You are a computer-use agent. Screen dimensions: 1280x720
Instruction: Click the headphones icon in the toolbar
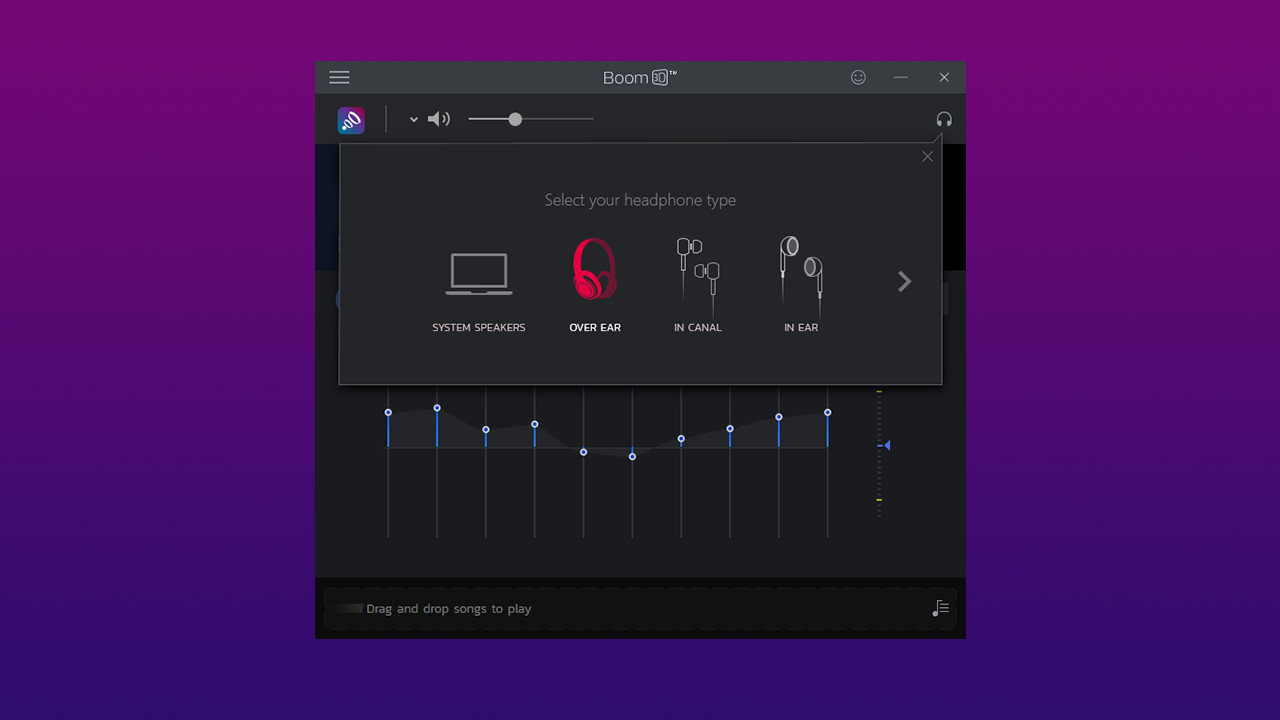click(x=943, y=119)
